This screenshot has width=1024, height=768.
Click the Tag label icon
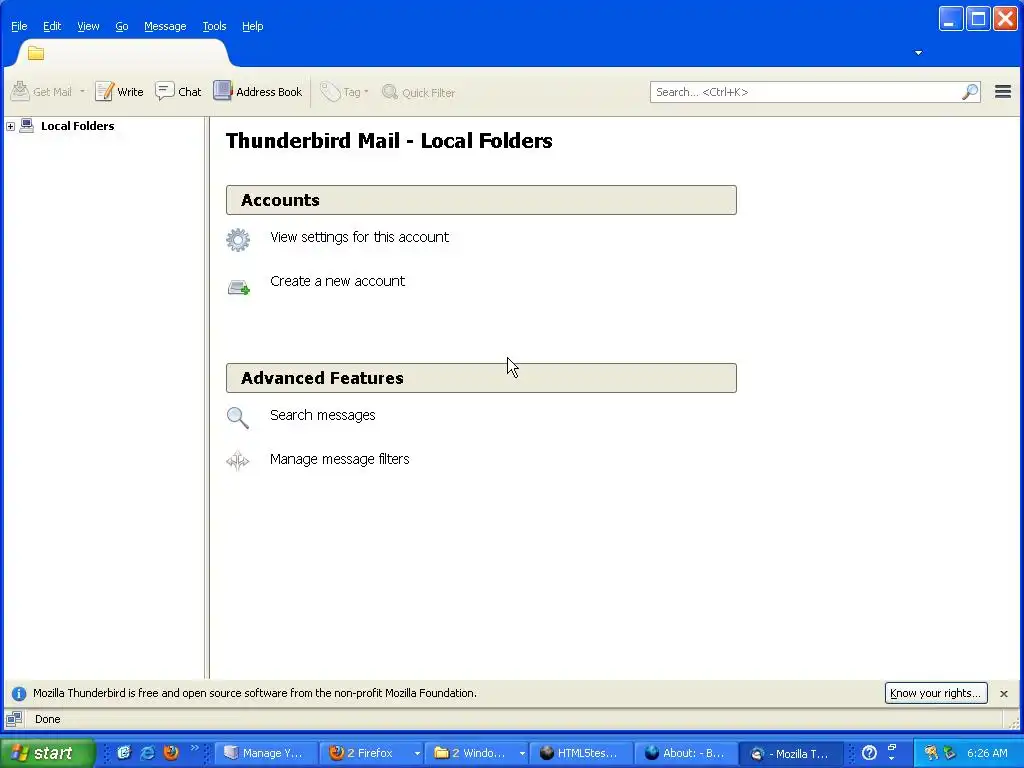pos(330,92)
